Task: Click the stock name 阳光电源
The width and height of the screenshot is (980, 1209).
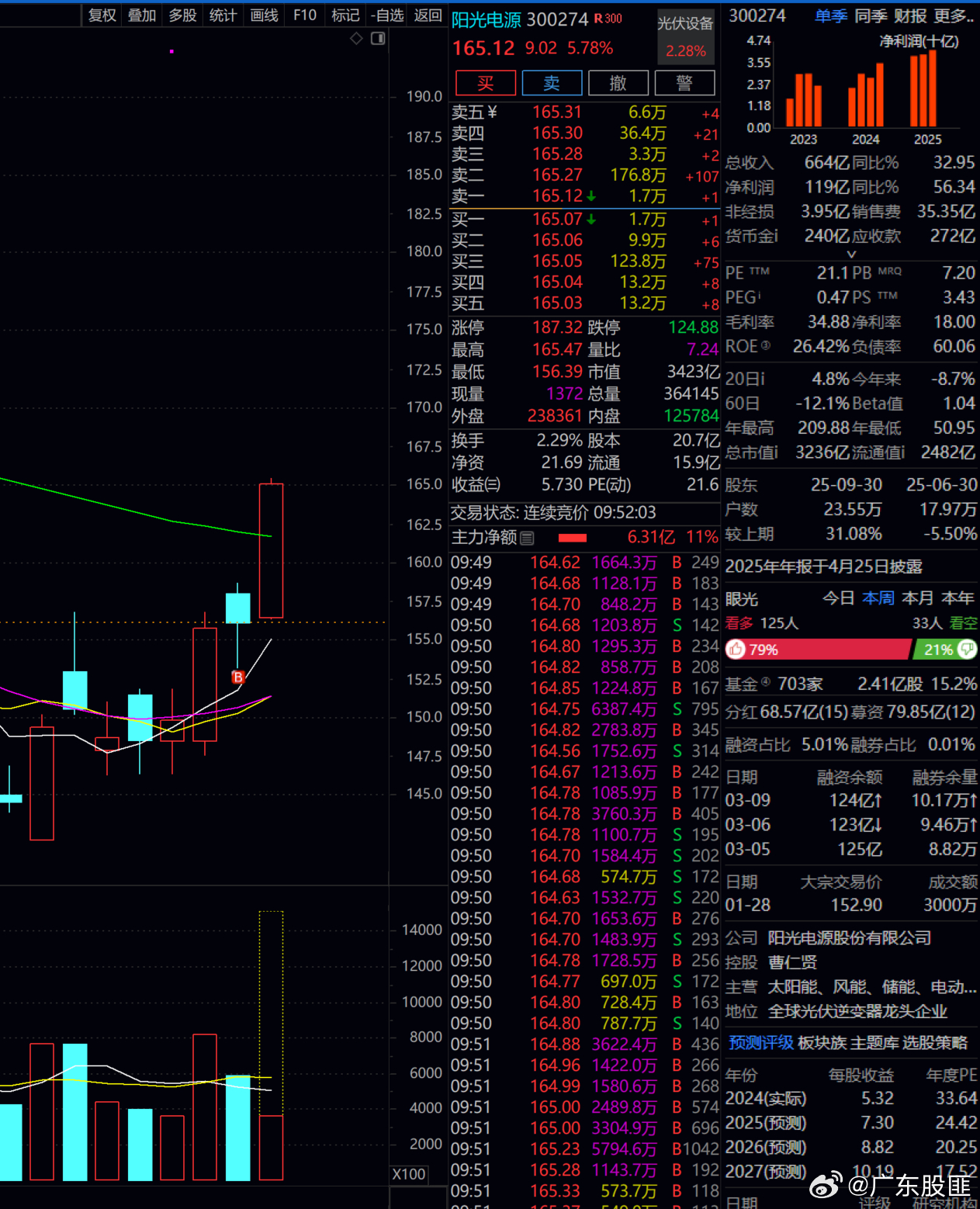Action: 487,19
